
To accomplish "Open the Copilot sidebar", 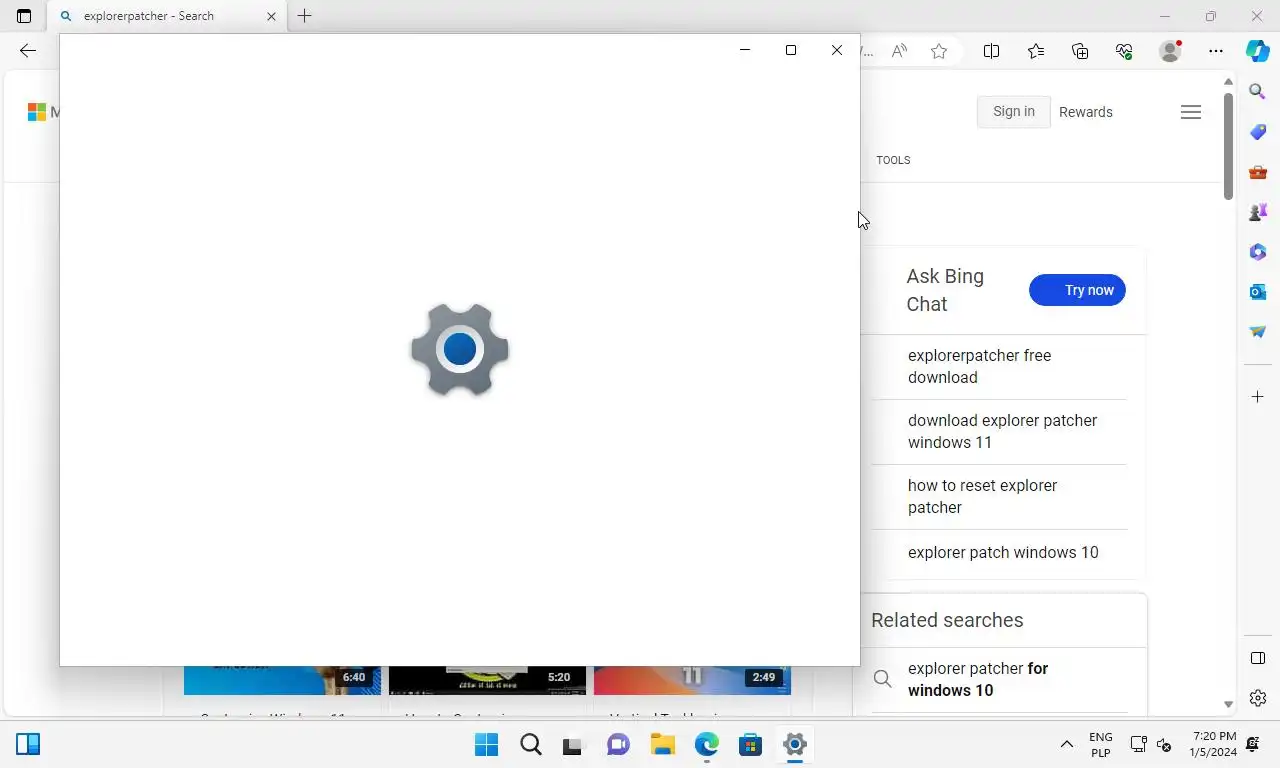I will click(x=1258, y=51).
